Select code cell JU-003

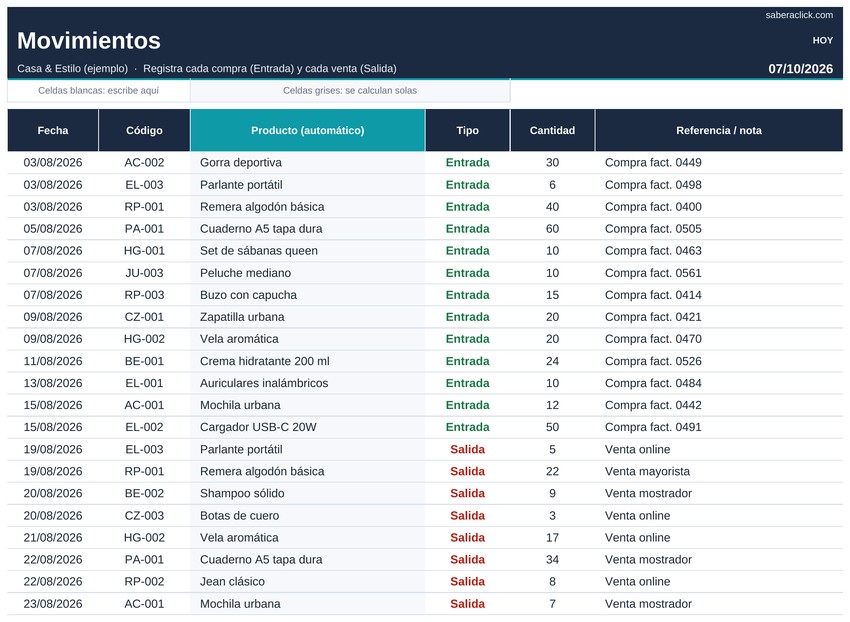pos(144,273)
